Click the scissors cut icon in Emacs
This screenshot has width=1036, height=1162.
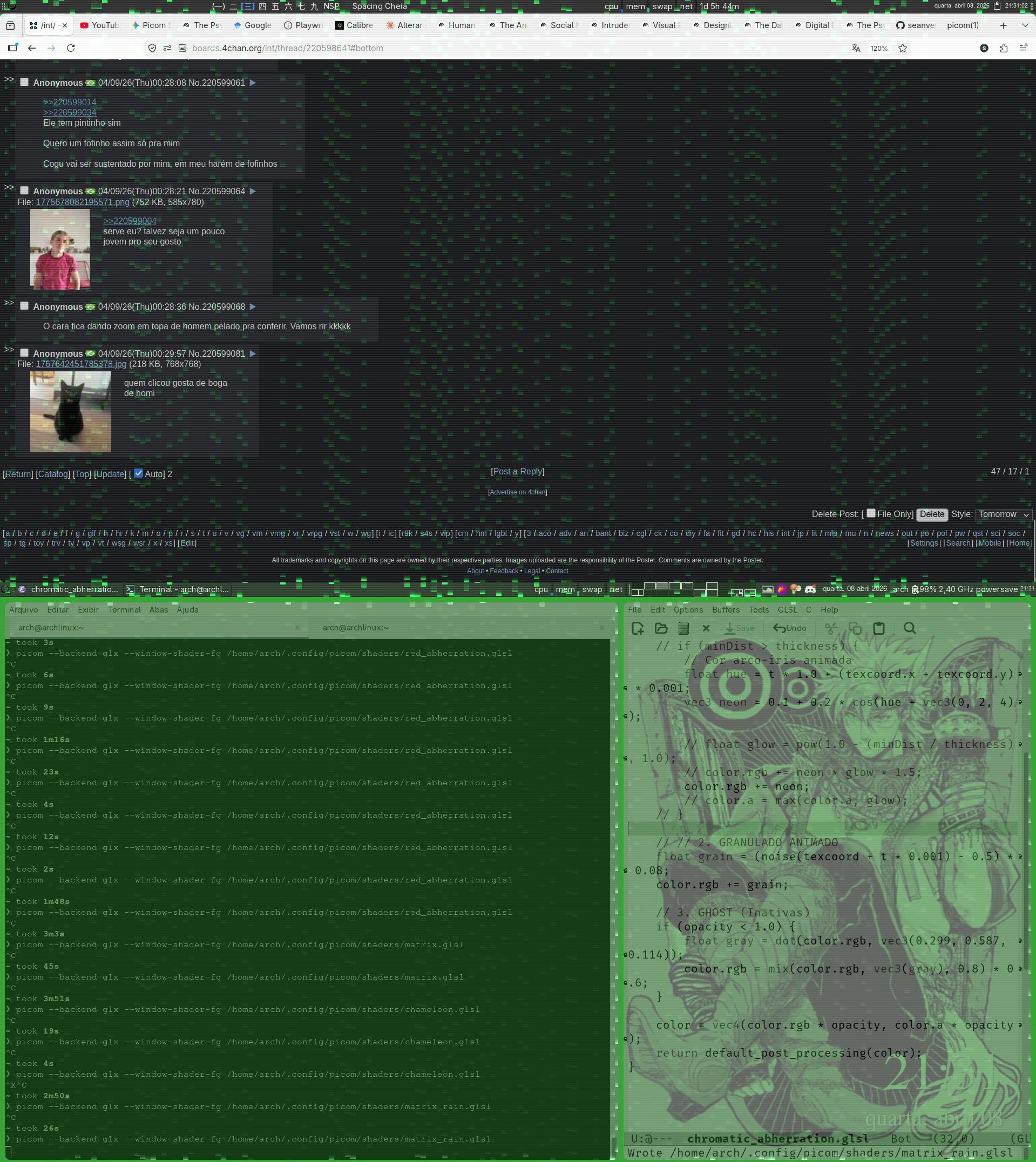tap(831, 628)
